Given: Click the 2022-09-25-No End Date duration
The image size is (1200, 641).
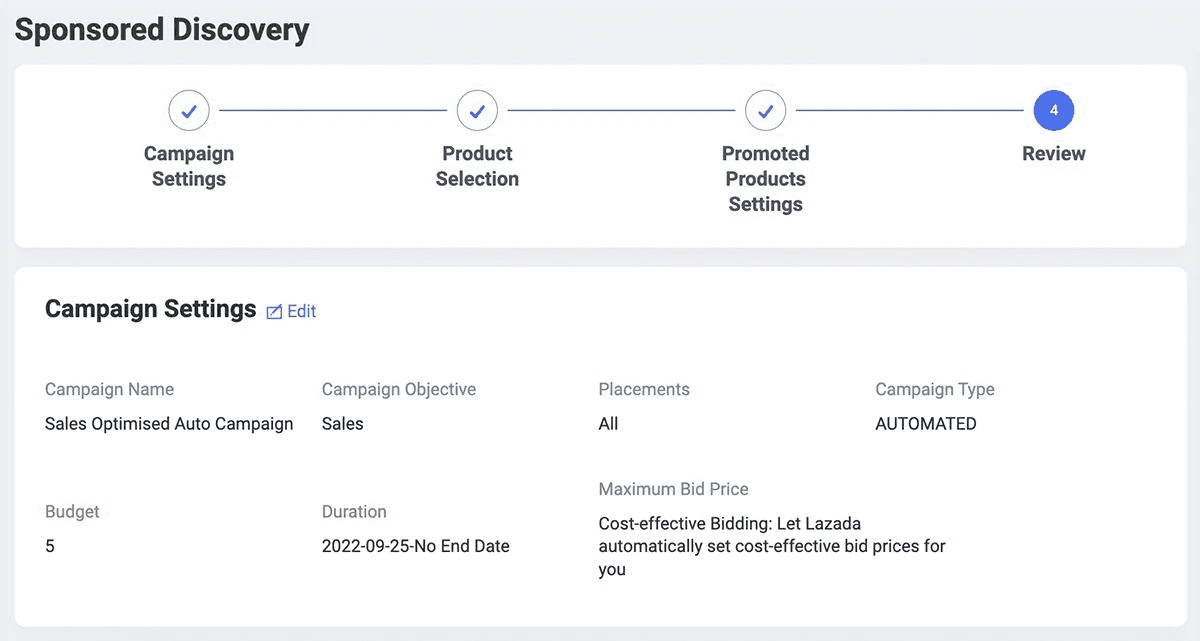Looking at the screenshot, I should click(415, 546).
